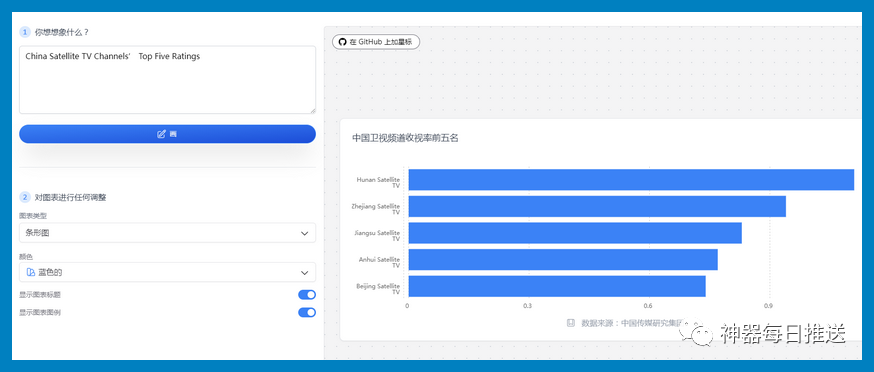Click the palette icon in color dropdown

31,272
